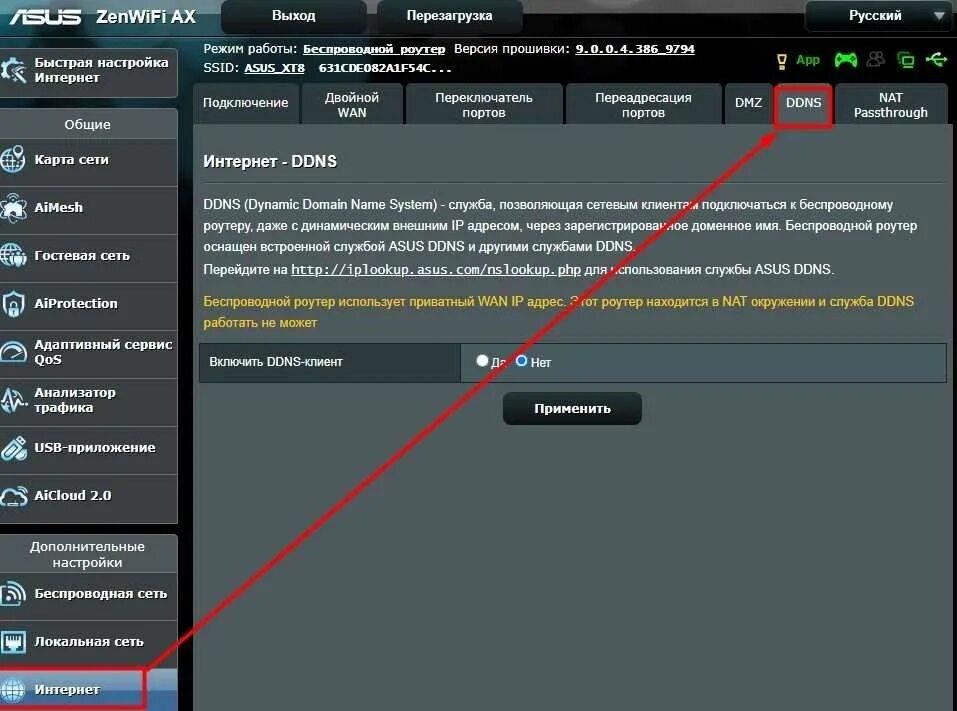Open Карта сети menu item
Screen dimensions: 957x711
point(88,160)
